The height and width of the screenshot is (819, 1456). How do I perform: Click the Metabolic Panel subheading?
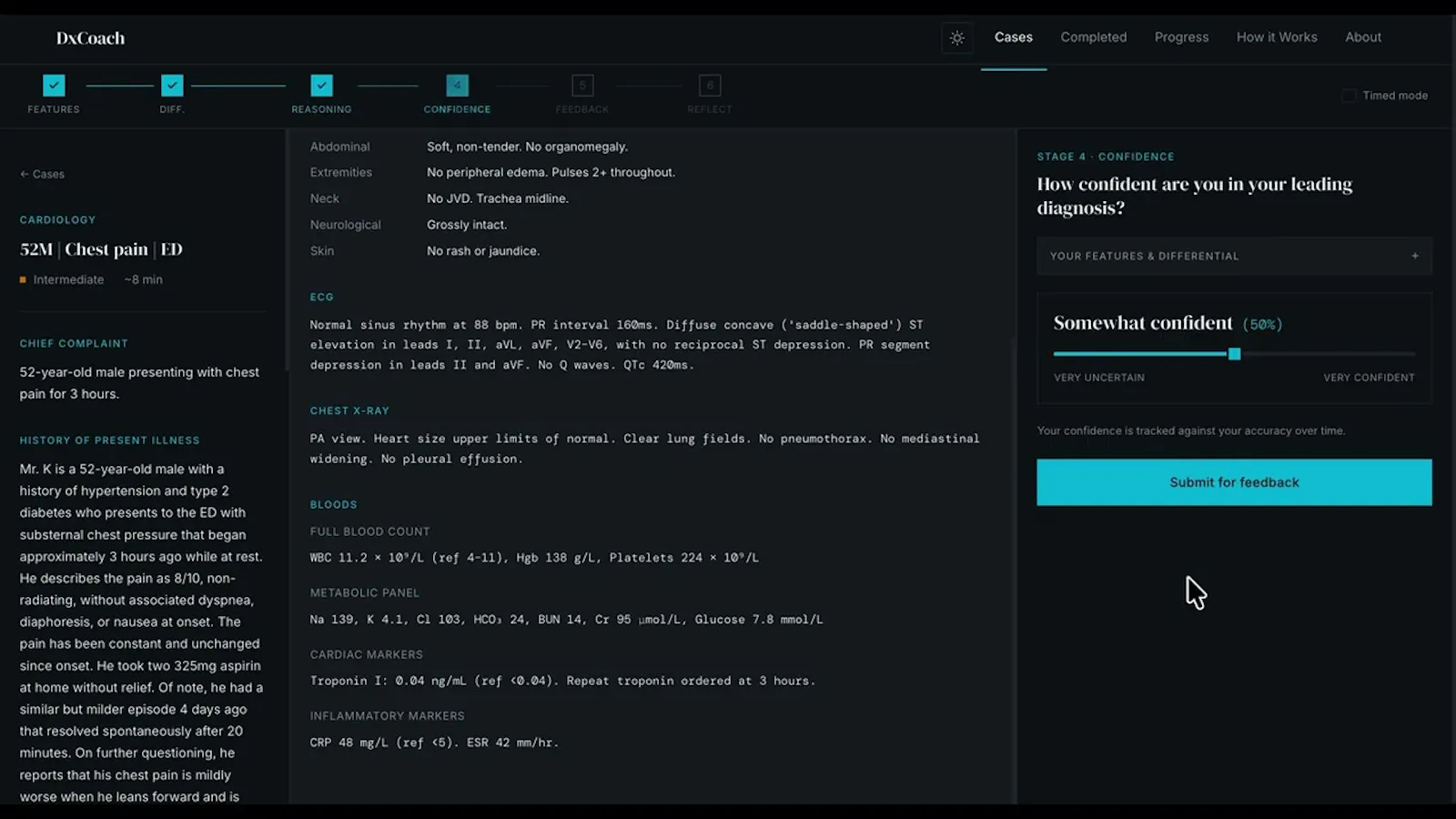[x=364, y=592]
